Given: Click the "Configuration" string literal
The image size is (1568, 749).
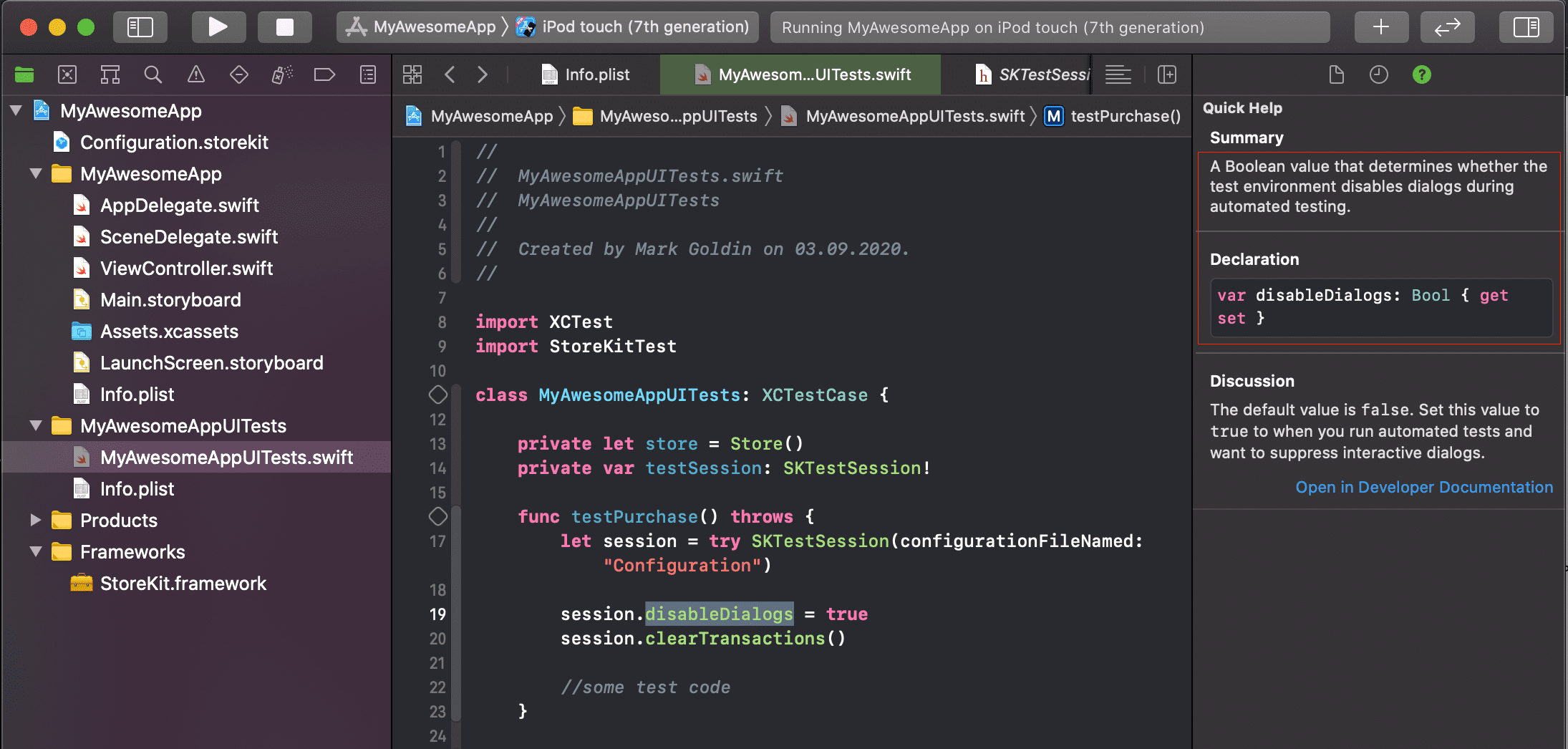Looking at the screenshot, I should point(682,565).
